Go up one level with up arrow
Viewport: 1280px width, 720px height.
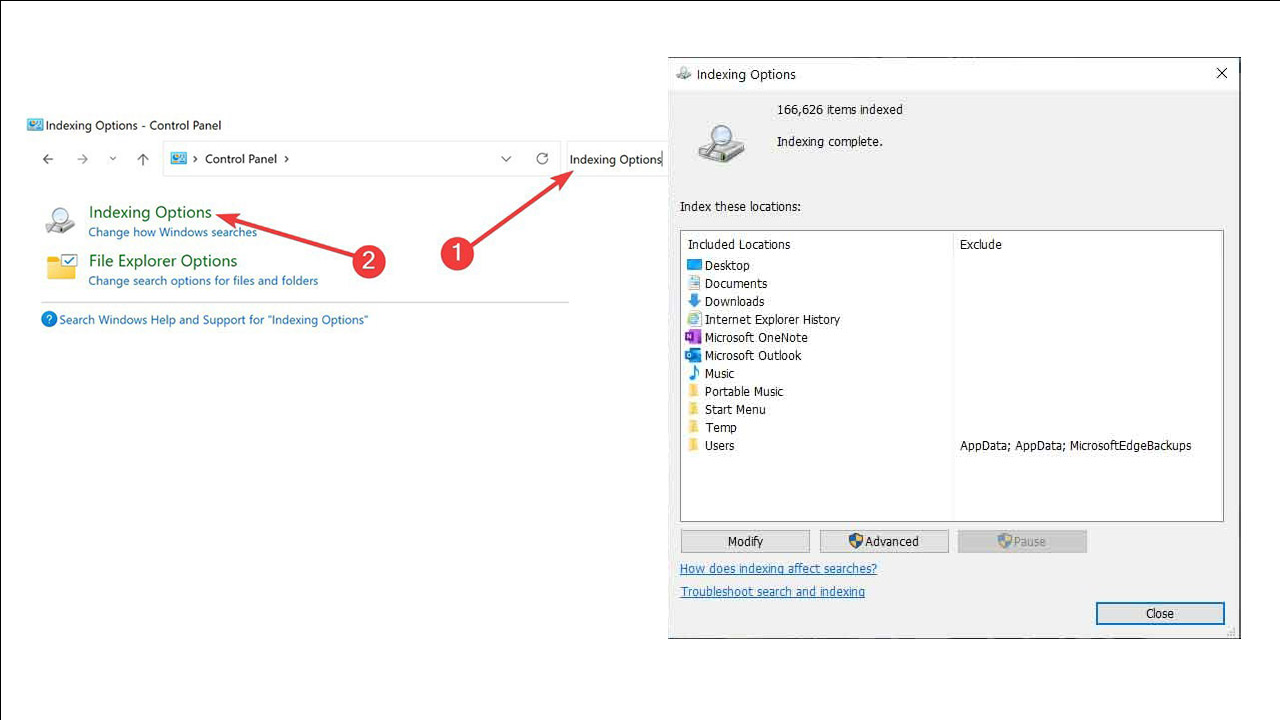[143, 159]
